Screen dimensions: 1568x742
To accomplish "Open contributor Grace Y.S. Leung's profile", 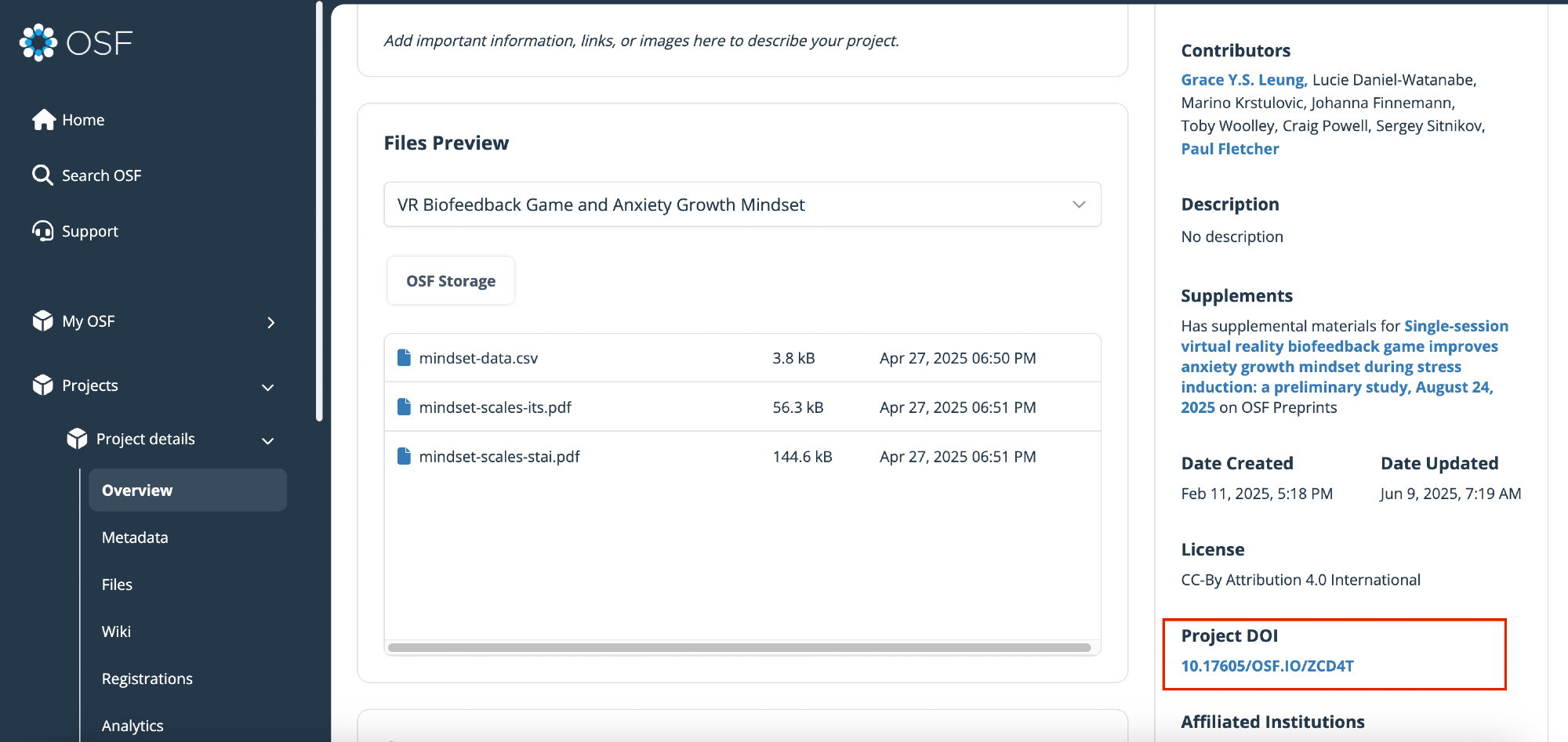I will tap(1243, 80).
